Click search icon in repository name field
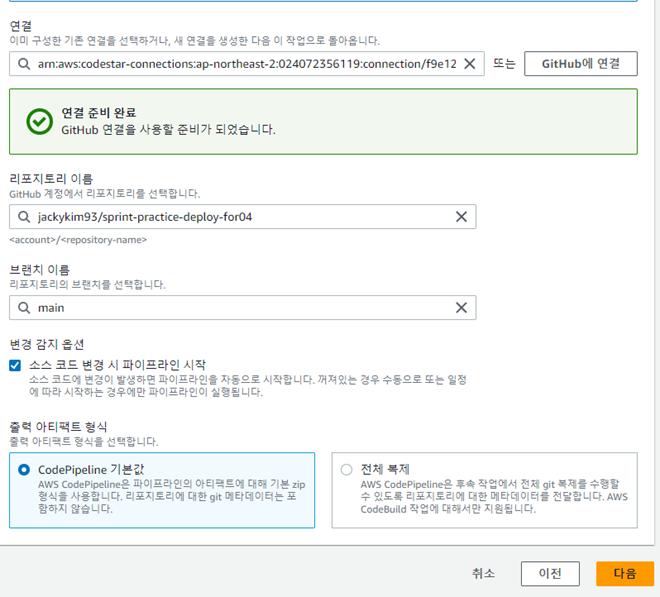The image size is (660, 597). coord(24,217)
